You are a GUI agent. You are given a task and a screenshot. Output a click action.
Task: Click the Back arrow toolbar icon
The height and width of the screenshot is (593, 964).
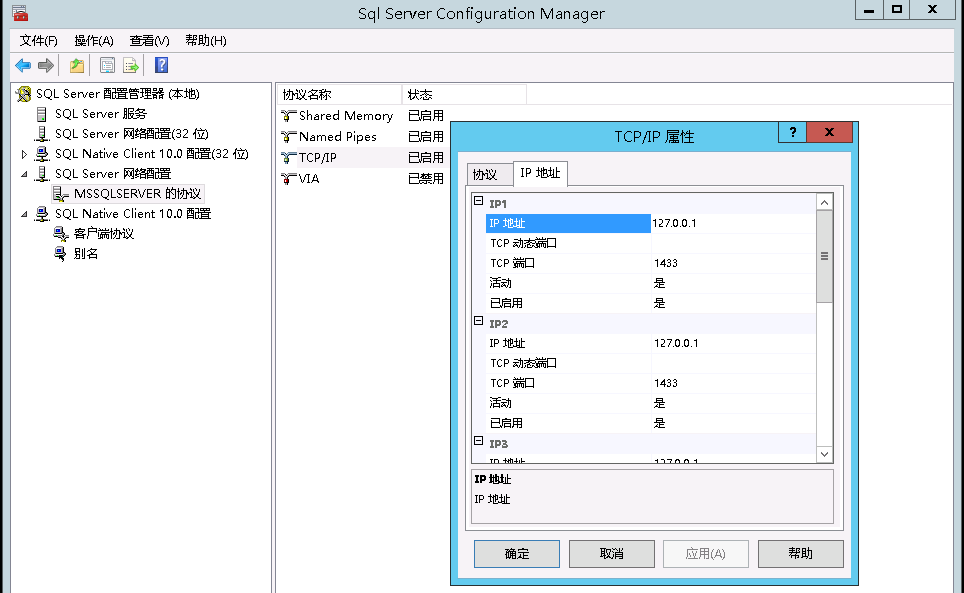(23, 65)
